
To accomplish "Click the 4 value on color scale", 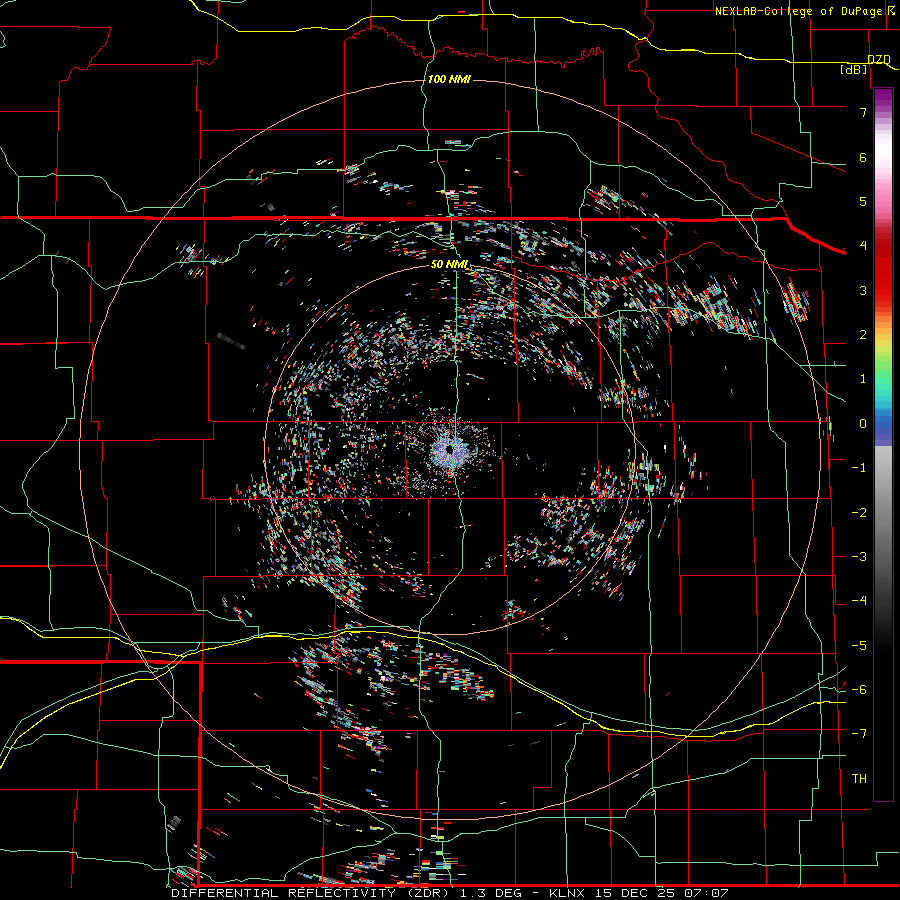I will pos(863,246).
